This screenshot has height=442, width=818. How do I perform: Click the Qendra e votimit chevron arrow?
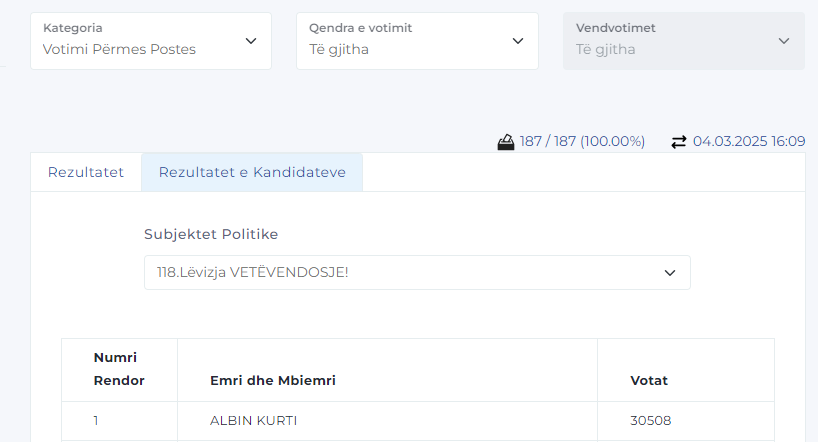(518, 41)
